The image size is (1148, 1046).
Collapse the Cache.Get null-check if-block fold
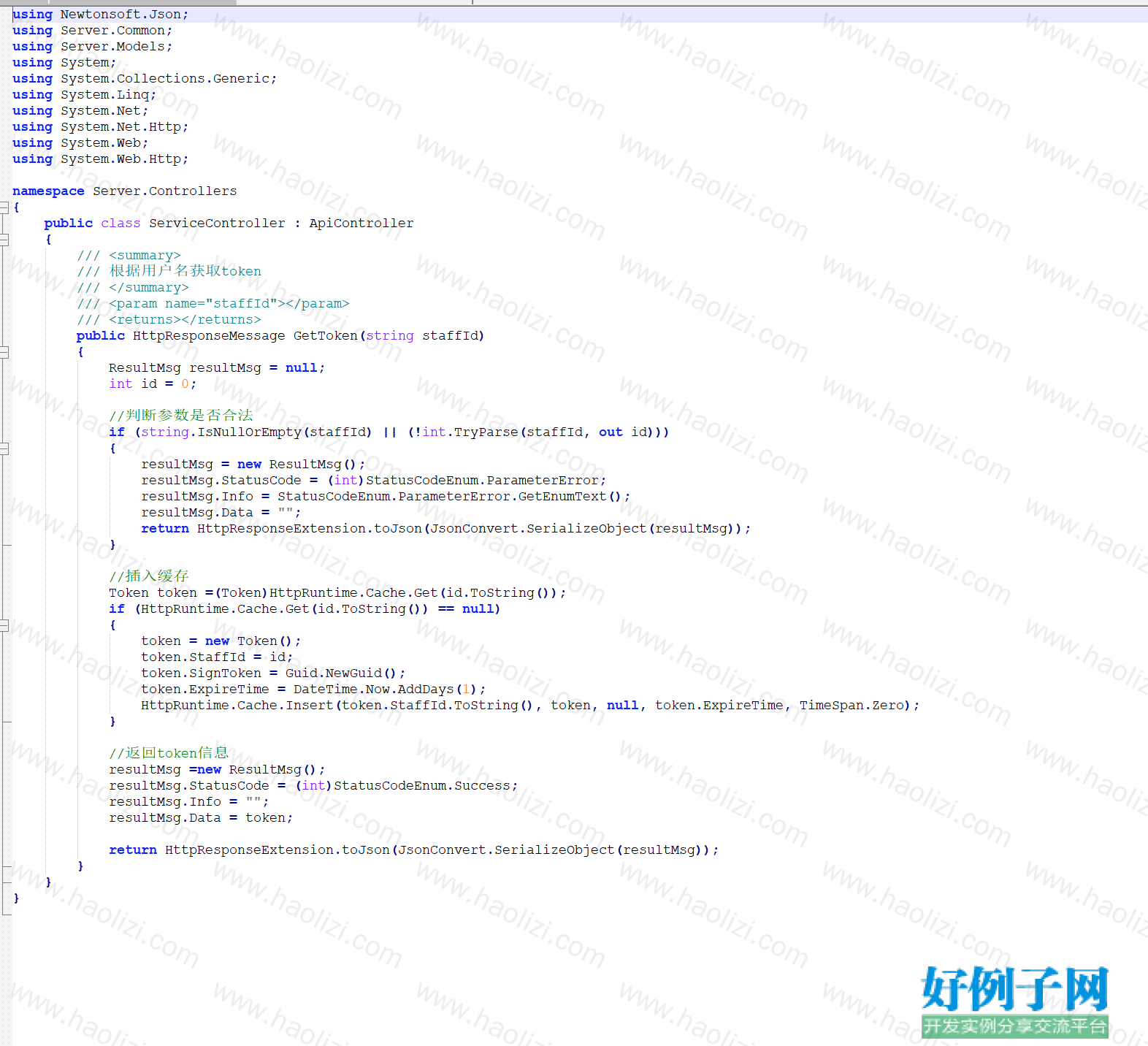coord(4,625)
